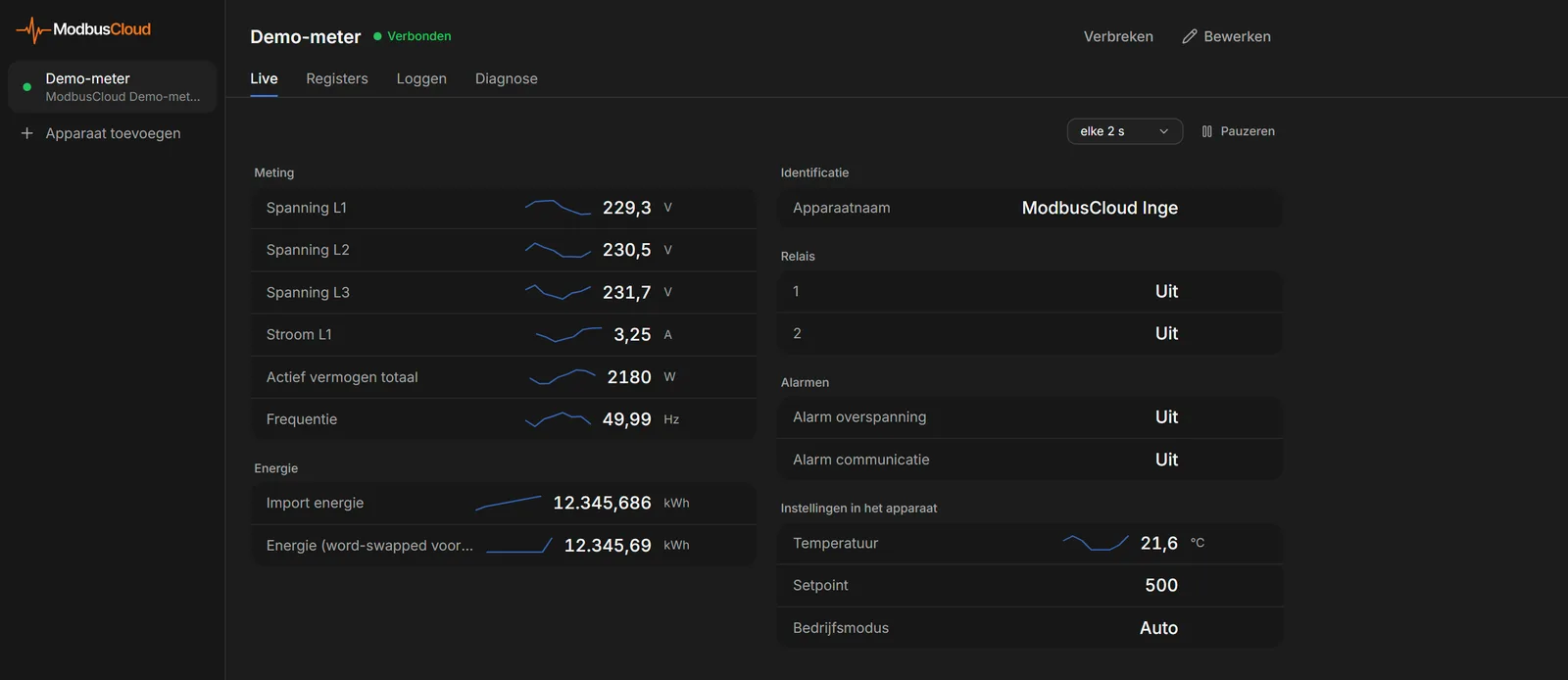Click the green status dot of Demo-meter in sidebar
Viewport: 1568px width, 680px height.
tap(27, 87)
